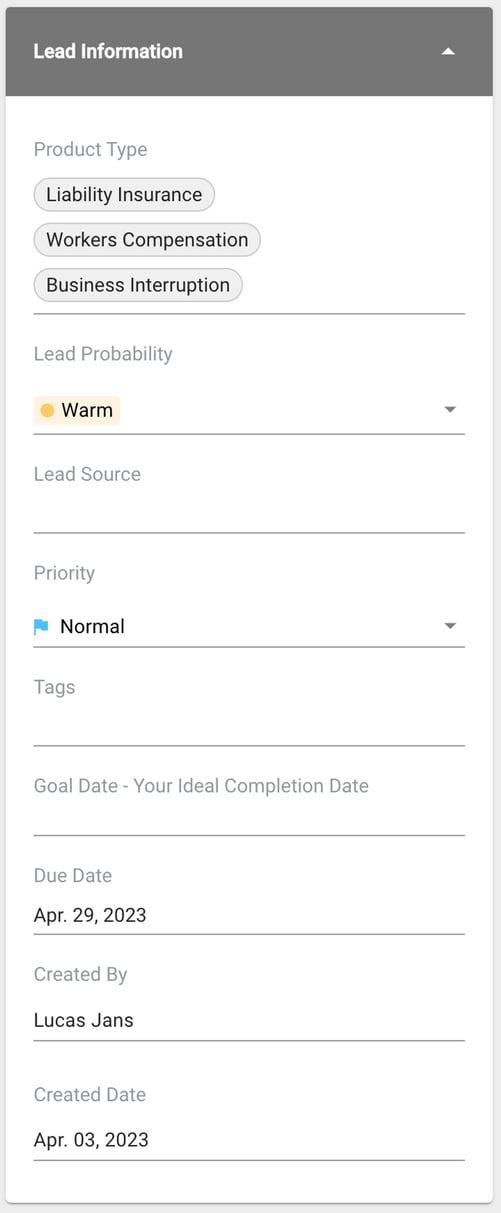Click the Product Type field label
The image size is (501, 1213).
90,149
